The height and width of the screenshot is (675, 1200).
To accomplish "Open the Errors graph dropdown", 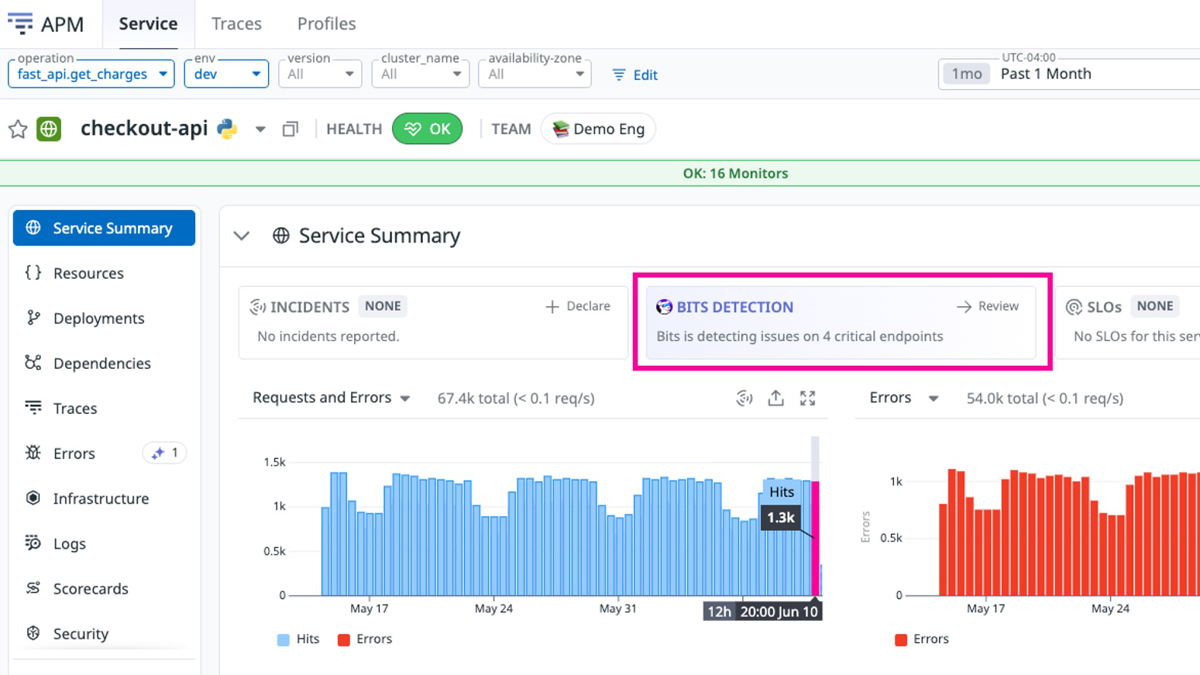I will tap(904, 398).
